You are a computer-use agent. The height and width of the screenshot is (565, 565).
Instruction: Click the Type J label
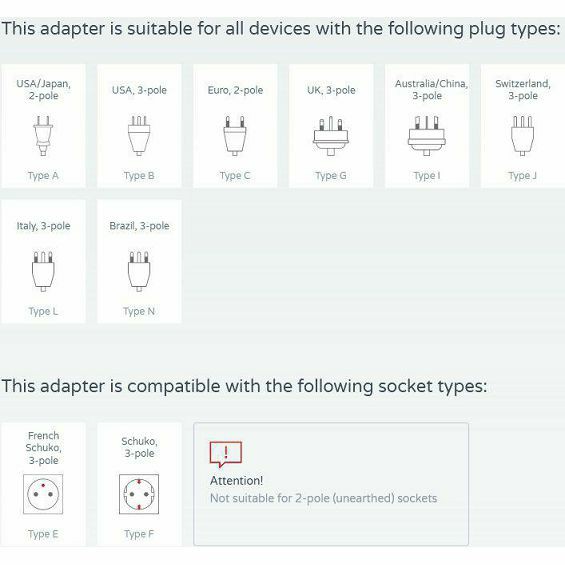click(x=522, y=176)
